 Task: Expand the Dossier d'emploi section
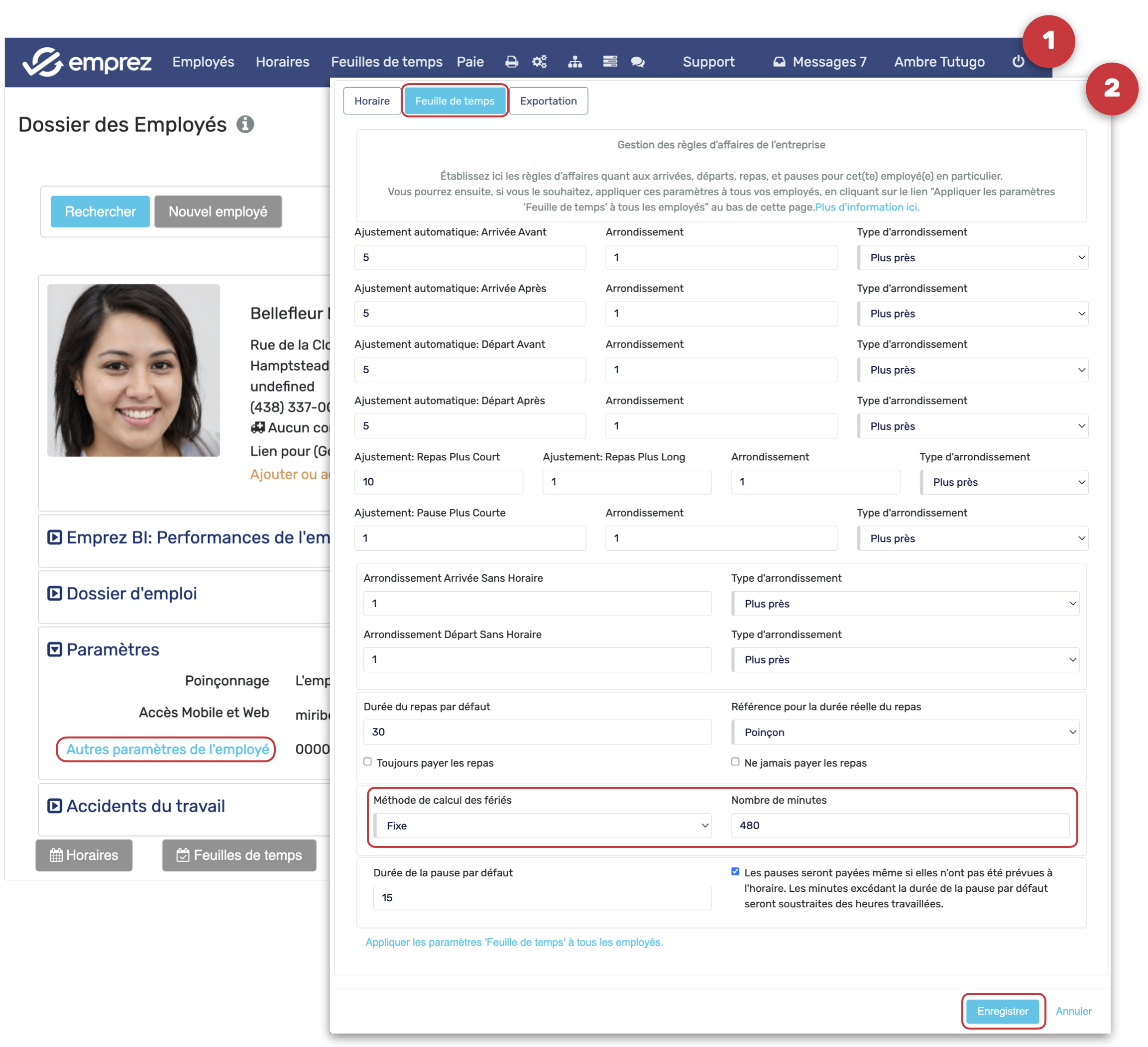[131, 593]
